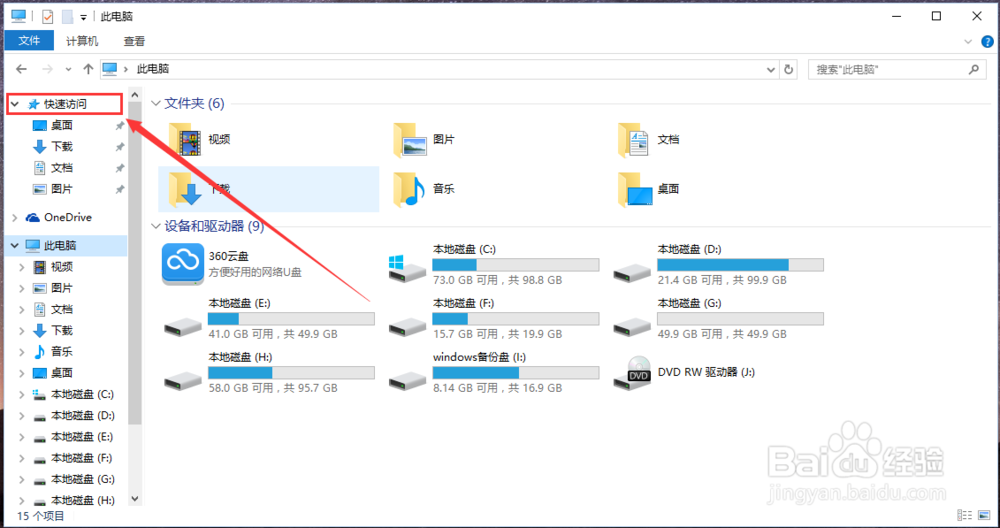
Task: Click the up-directory arrow in navigation bar
Action: tap(88, 70)
